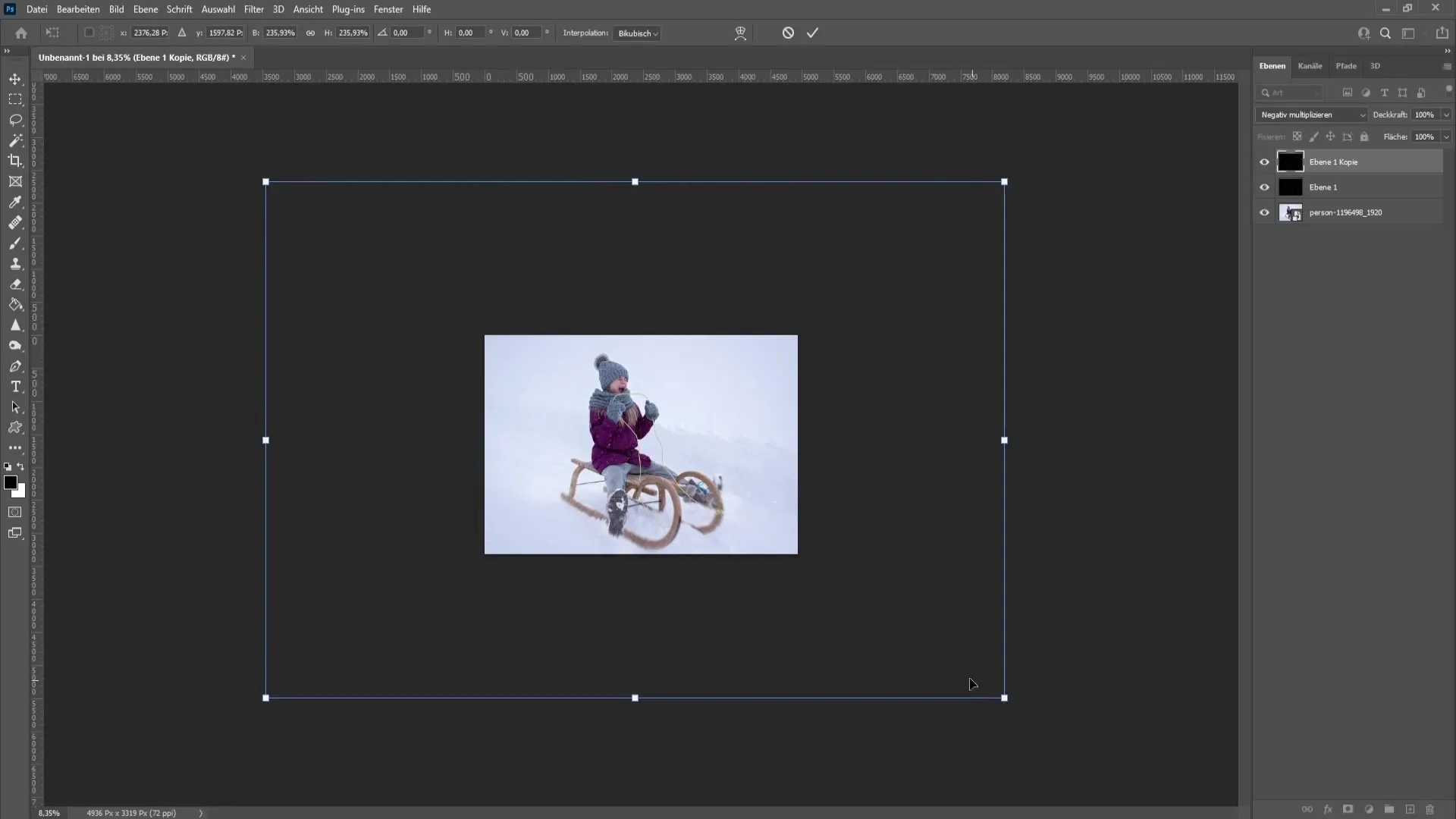Select the Clone Stamp tool
Screen dimensions: 1456x819
(16, 263)
